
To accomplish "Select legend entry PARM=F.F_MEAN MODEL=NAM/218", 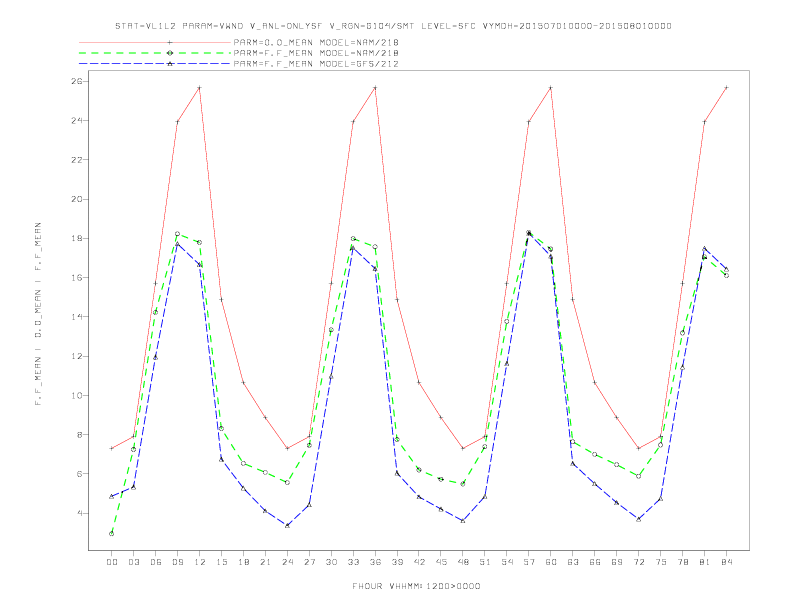I will [316, 53].
